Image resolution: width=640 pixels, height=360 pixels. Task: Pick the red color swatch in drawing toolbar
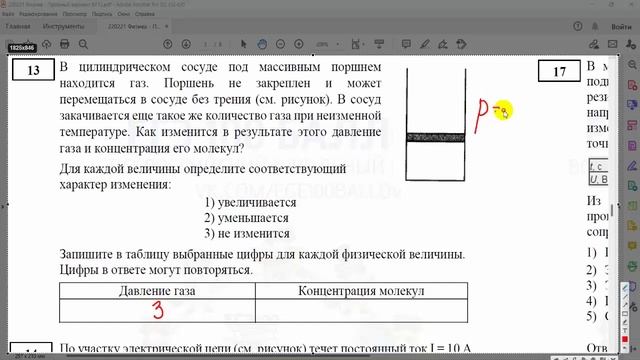pyautogui.click(x=625, y=340)
